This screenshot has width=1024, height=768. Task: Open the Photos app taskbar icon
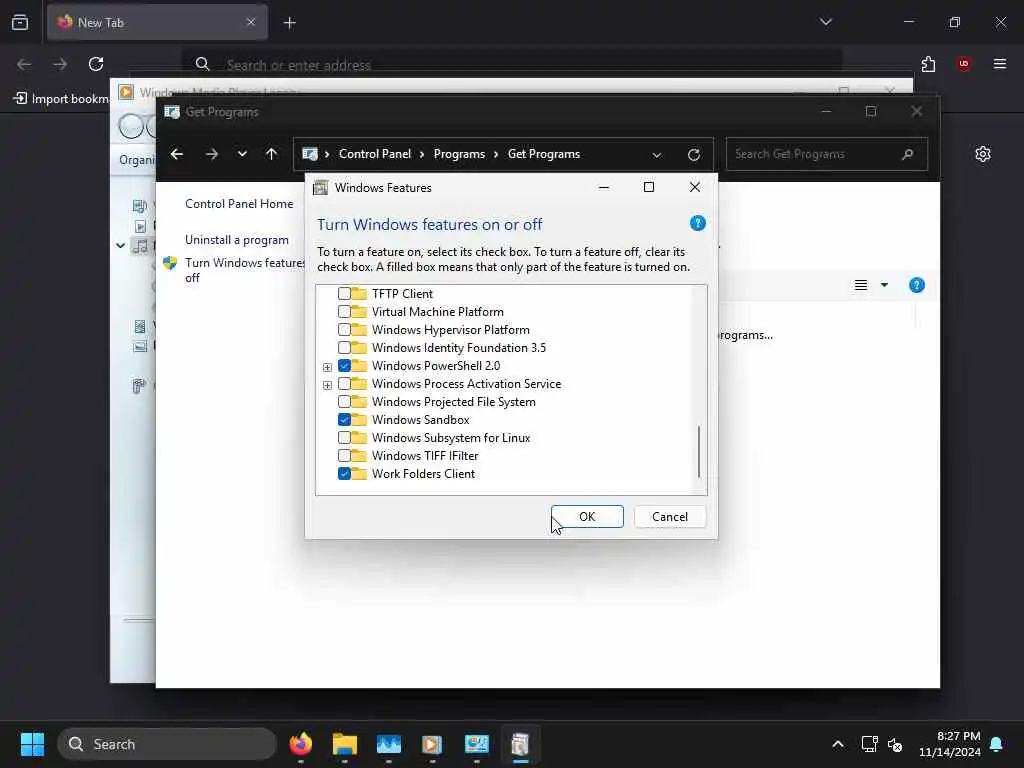[x=389, y=744]
